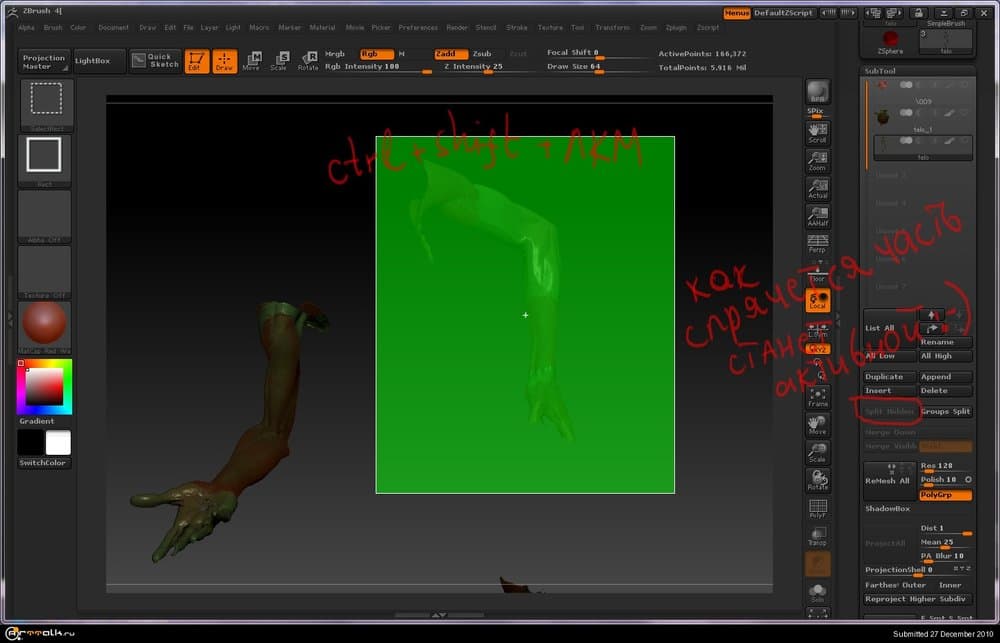The width and height of the screenshot is (1000, 643).
Task: Expand the ShadowBox section
Action: point(887,509)
